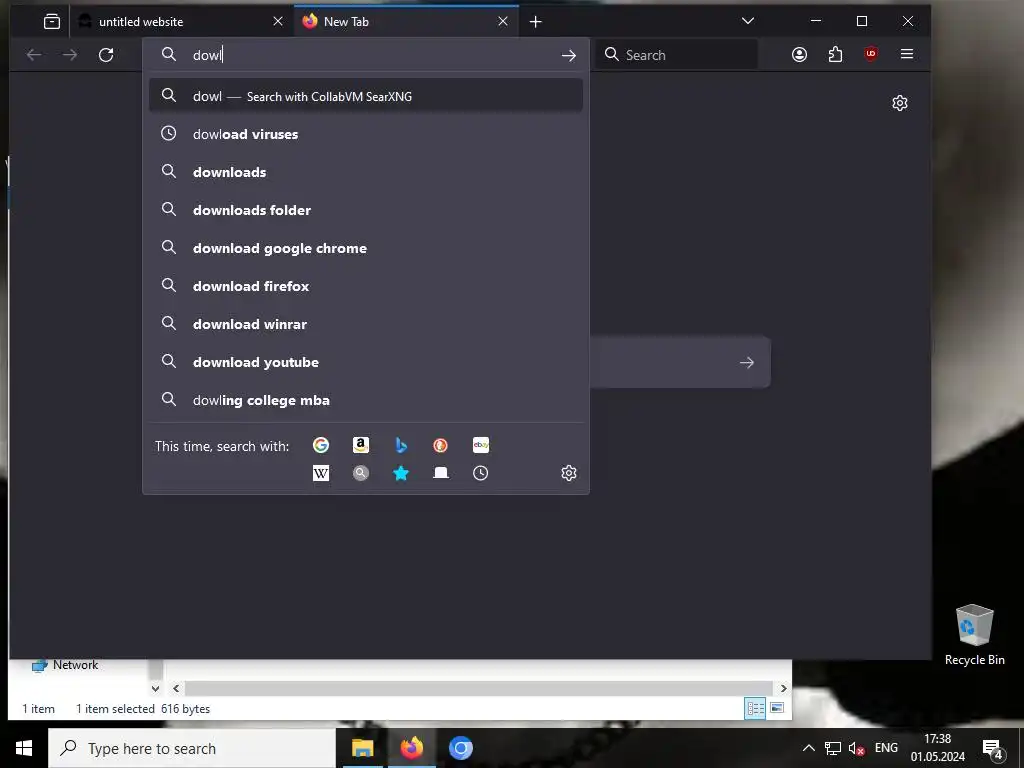Search this time with DuckDuckGo

click(441, 445)
